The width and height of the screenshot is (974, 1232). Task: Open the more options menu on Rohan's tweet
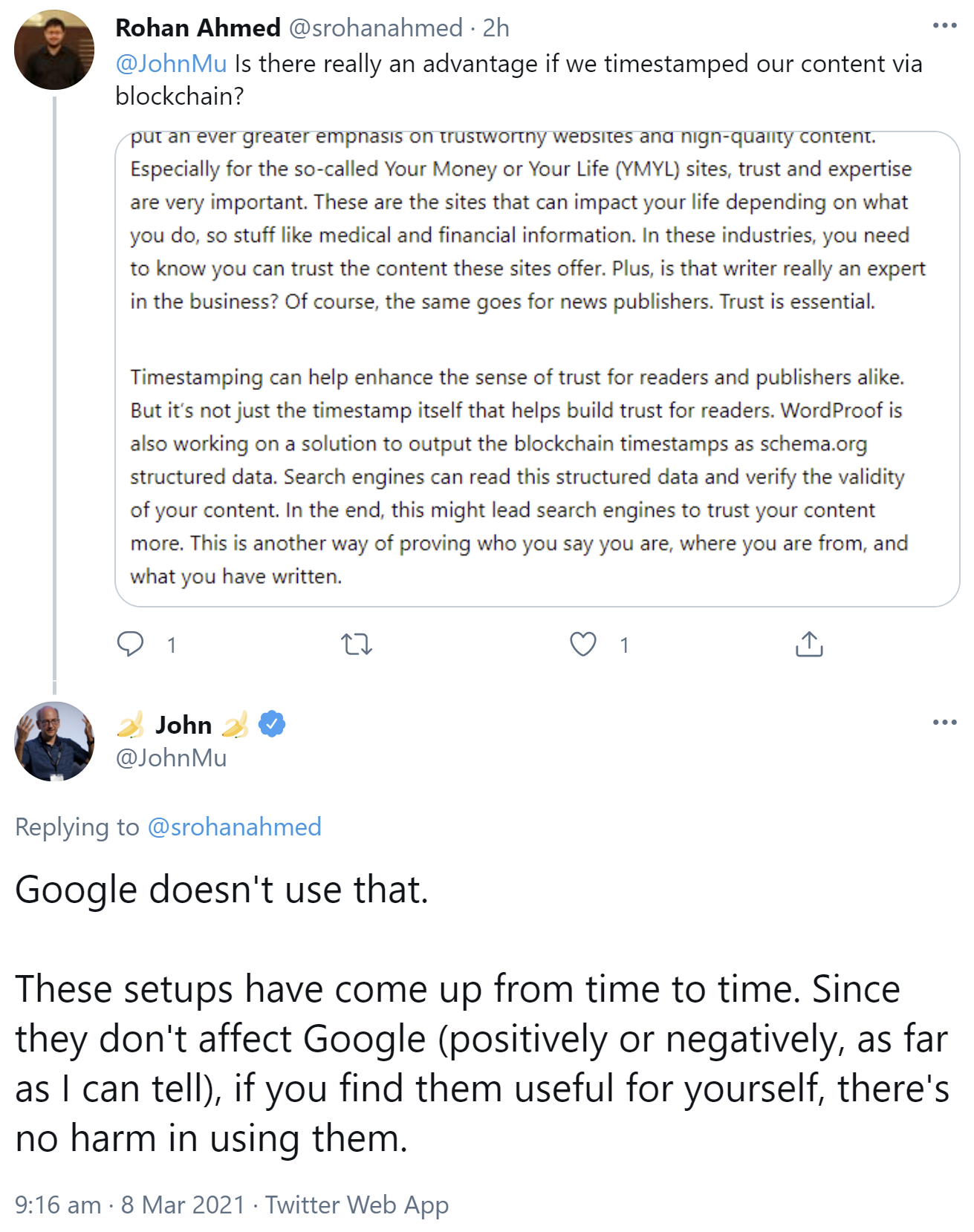[x=944, y=25]
